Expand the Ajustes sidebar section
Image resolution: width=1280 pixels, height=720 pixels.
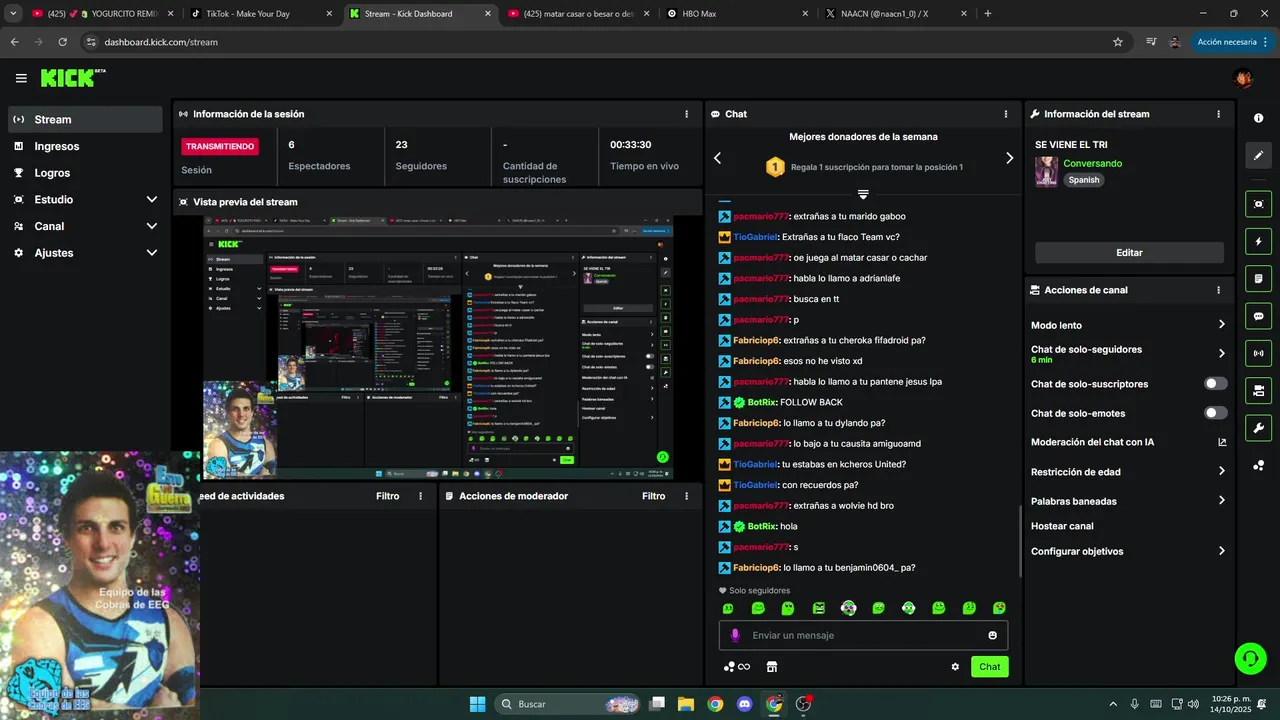click(x=86, y=253)
